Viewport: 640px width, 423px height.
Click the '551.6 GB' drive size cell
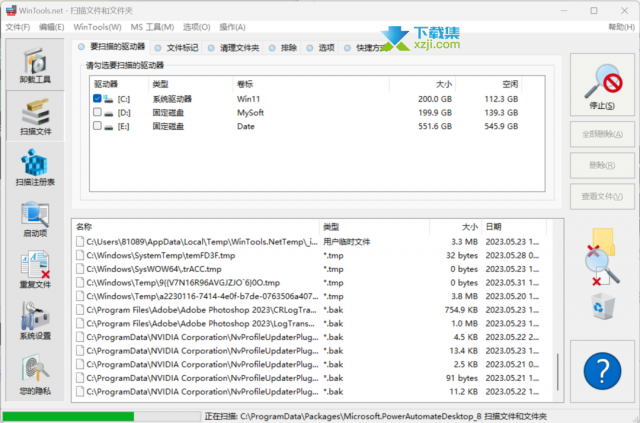click(435, 127)
